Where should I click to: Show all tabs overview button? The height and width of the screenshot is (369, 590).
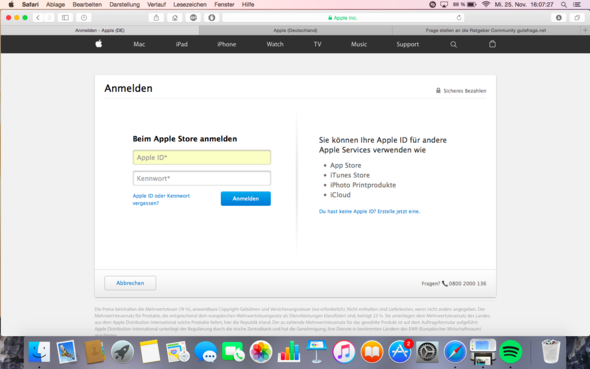click(577, 18)
